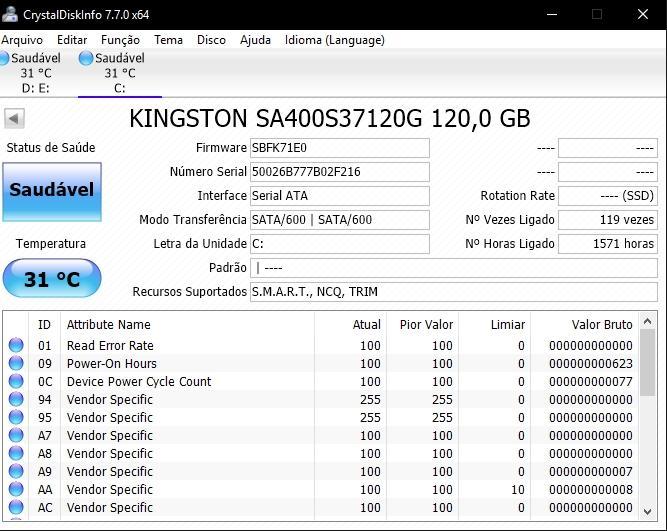Click the first empty ---- field at top right
Image resolution: width=667 pixels, height=531 pixels.
click(607, 148)
